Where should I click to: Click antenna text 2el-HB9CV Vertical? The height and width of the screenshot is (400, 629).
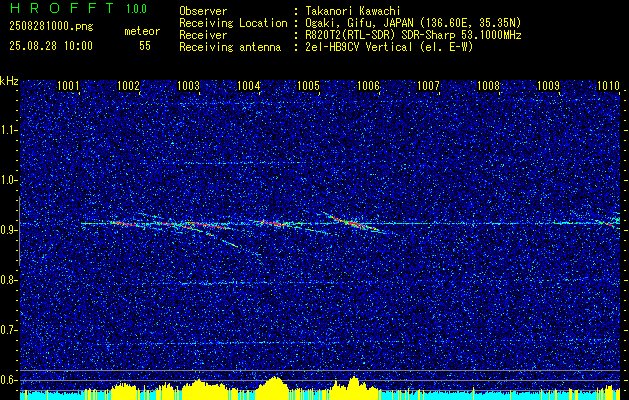pos(359,47)
